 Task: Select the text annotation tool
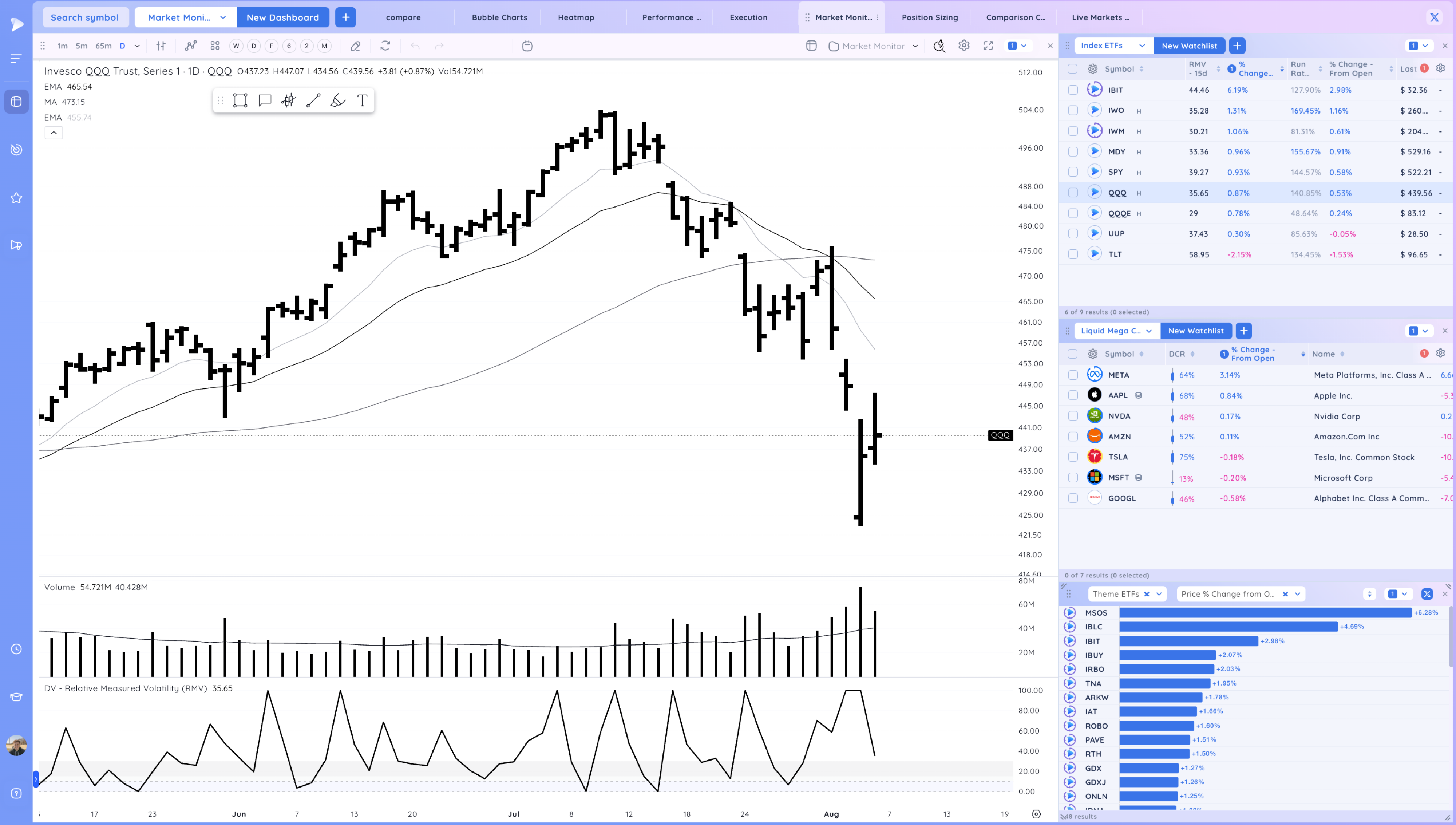pos(363,101)
